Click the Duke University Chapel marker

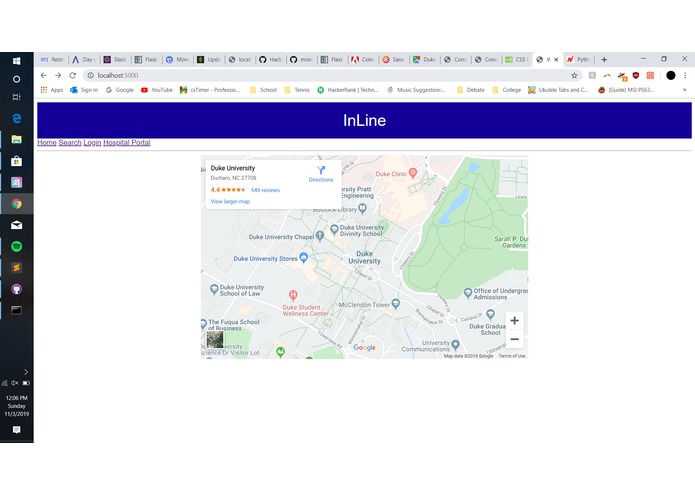(x=320, y=236)
